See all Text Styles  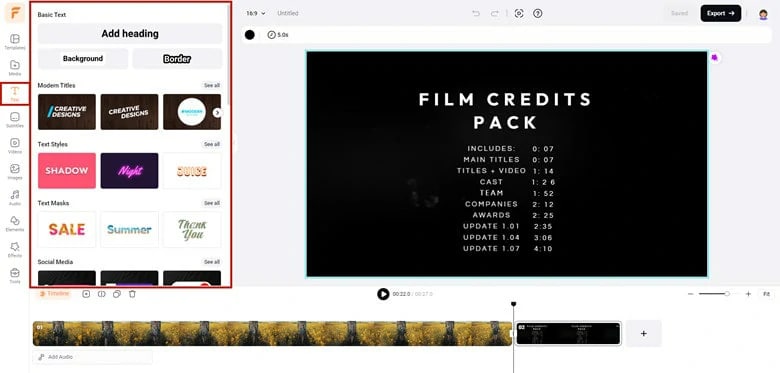pyautogui.click(x=211, y=144)
